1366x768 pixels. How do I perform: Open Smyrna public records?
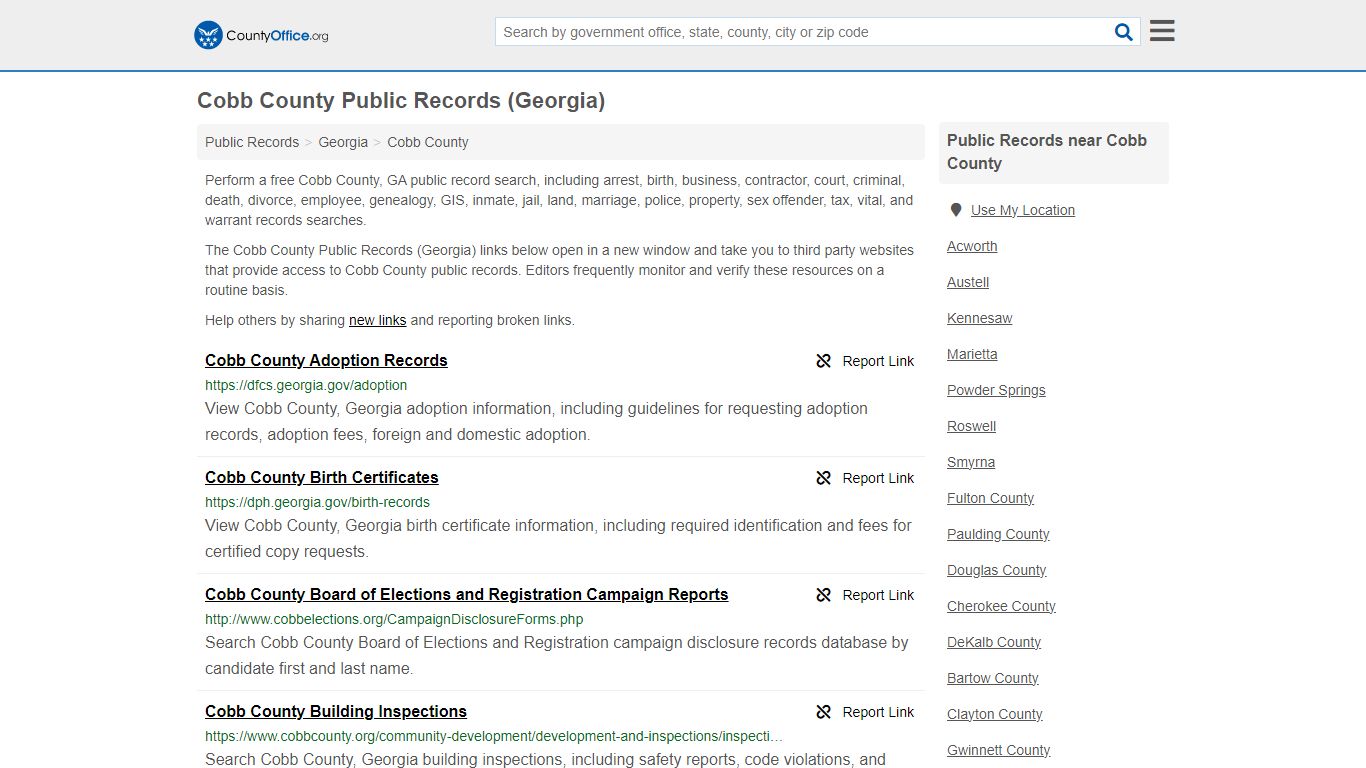(971, 462)
